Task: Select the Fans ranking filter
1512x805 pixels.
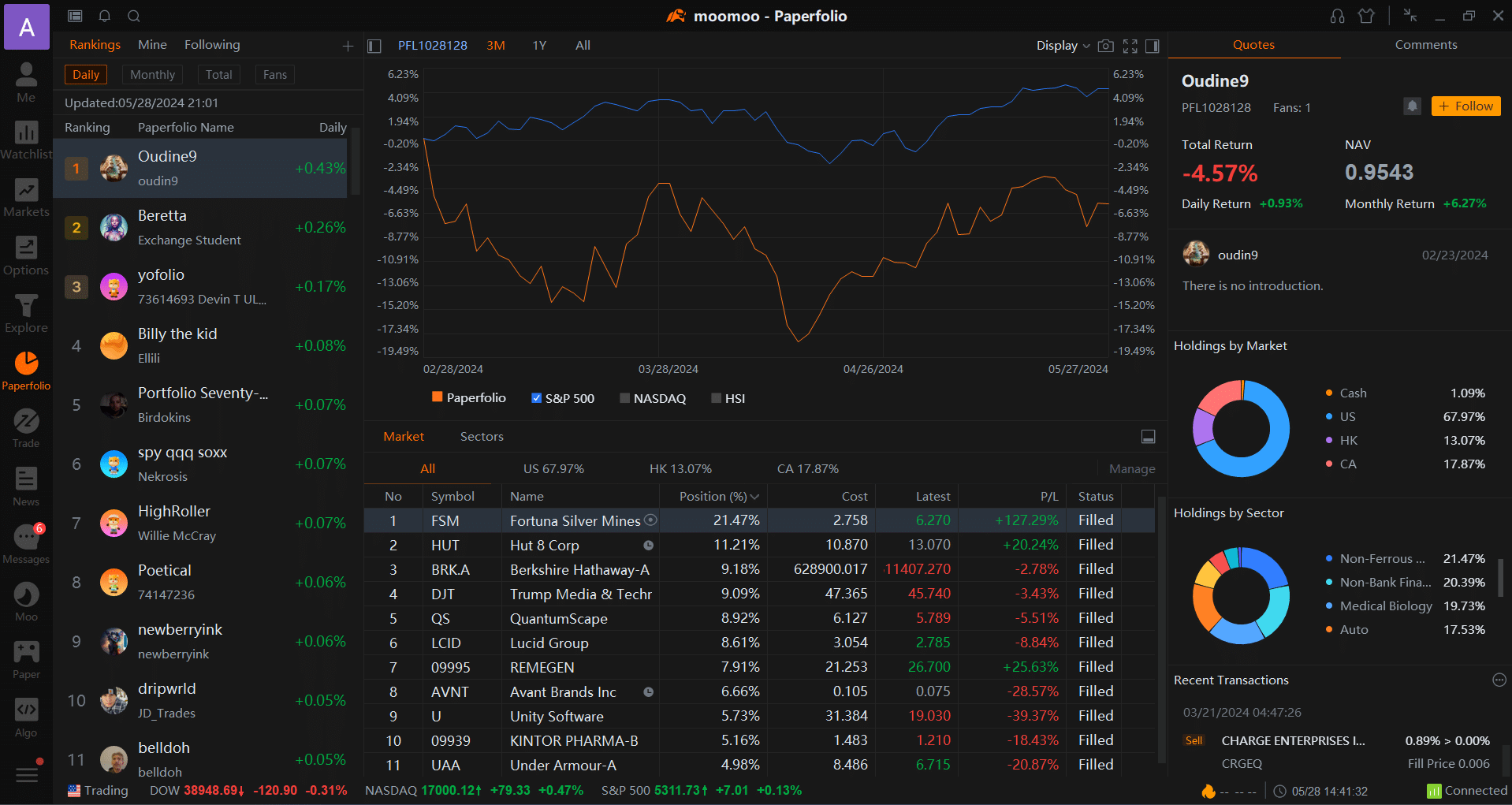Action: [275, 75]
